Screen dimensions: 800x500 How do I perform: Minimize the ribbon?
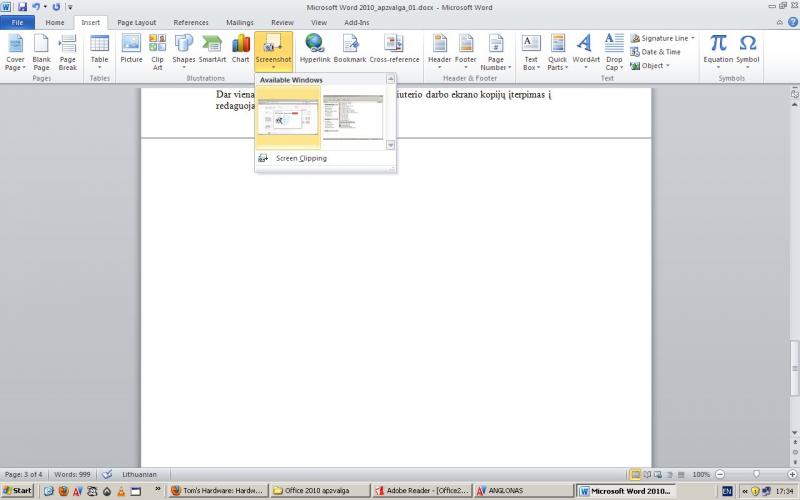coord(780,22)
